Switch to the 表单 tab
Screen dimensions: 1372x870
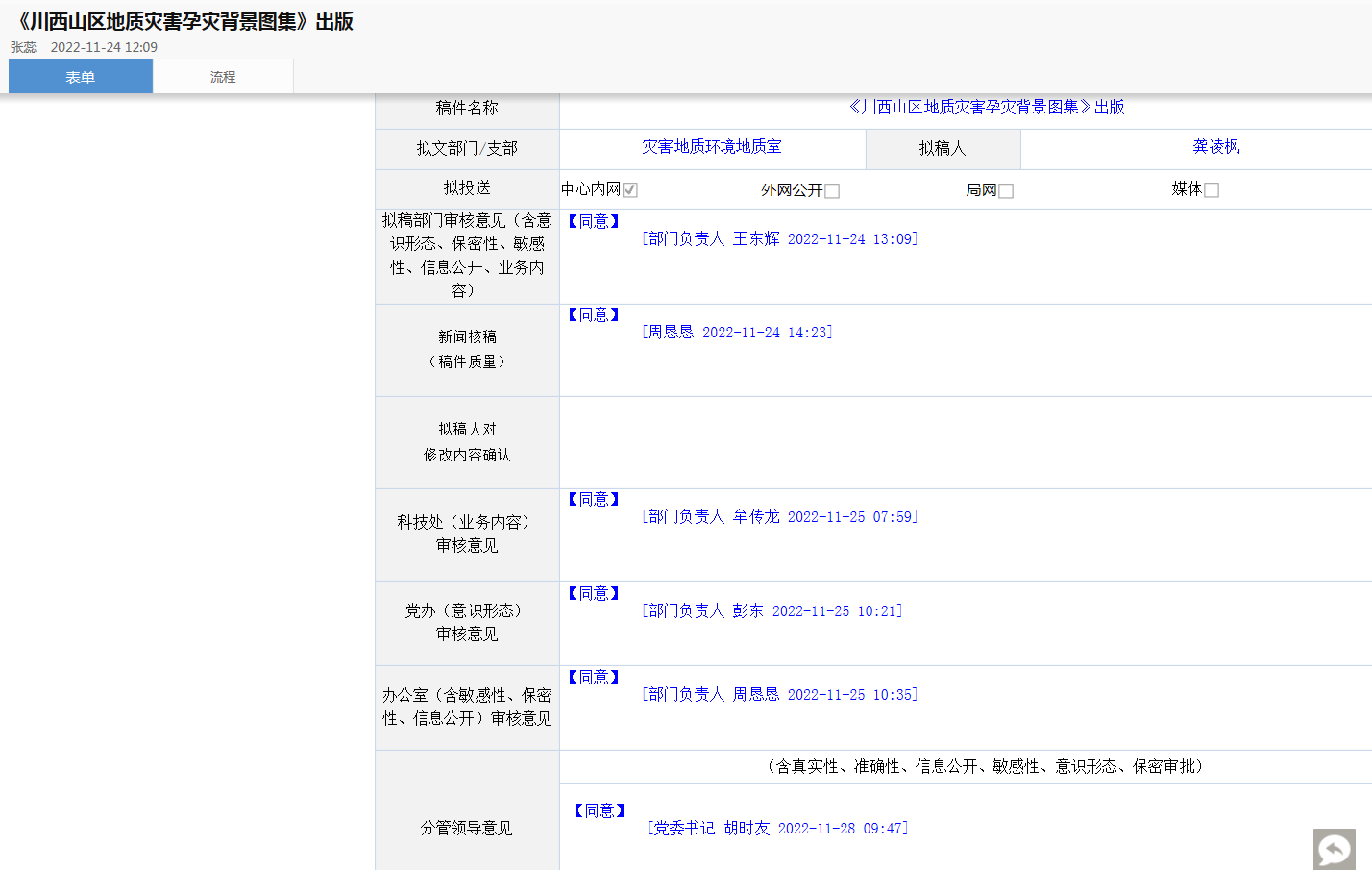[81, 77]
